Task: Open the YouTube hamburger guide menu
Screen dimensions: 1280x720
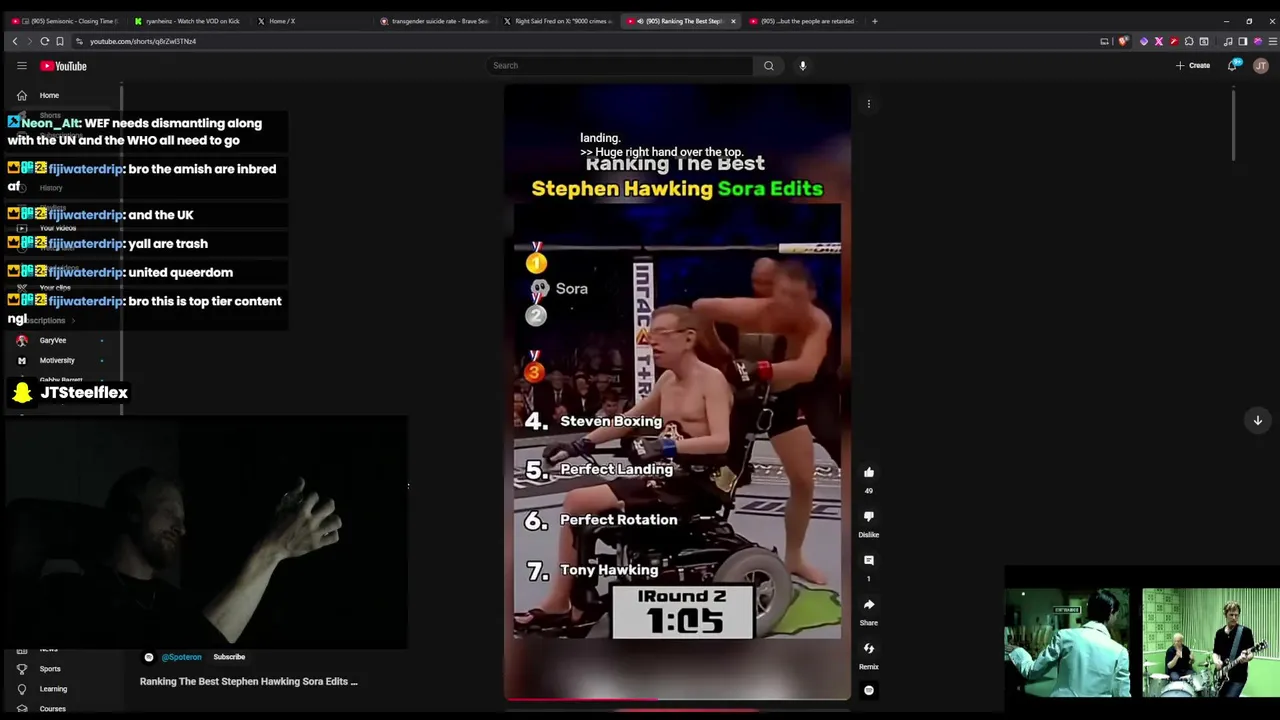Action: point(21,66)
